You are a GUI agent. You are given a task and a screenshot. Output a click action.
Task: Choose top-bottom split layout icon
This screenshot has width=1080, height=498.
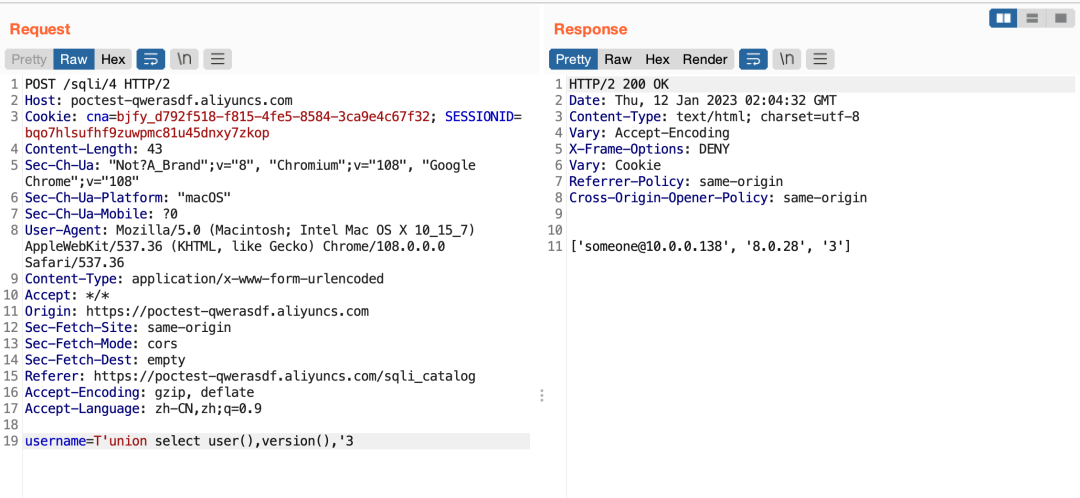click(x=1032, y=19)
